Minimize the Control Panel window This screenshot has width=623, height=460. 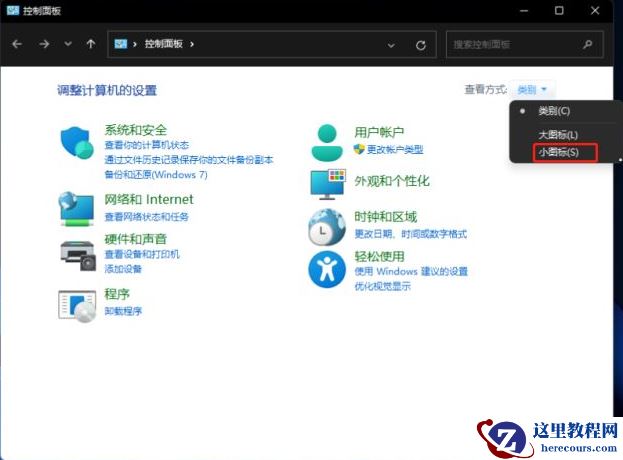point(524,11)
